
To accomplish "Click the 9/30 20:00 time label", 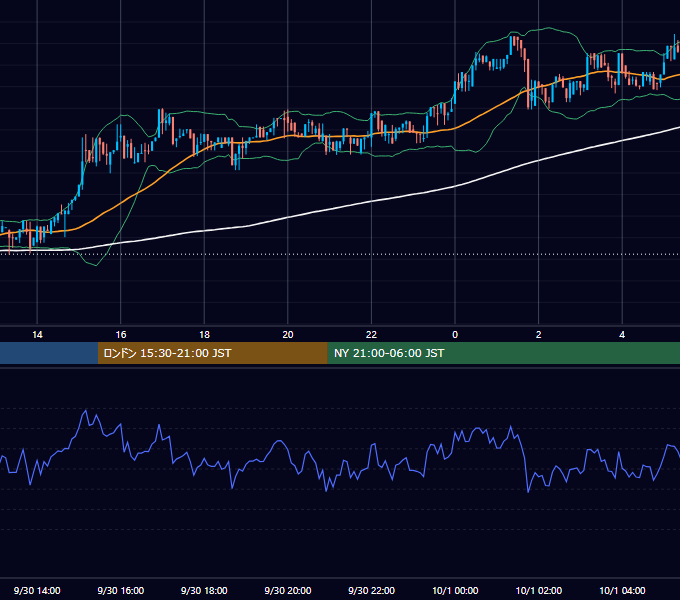I will [x=288, y=590].
